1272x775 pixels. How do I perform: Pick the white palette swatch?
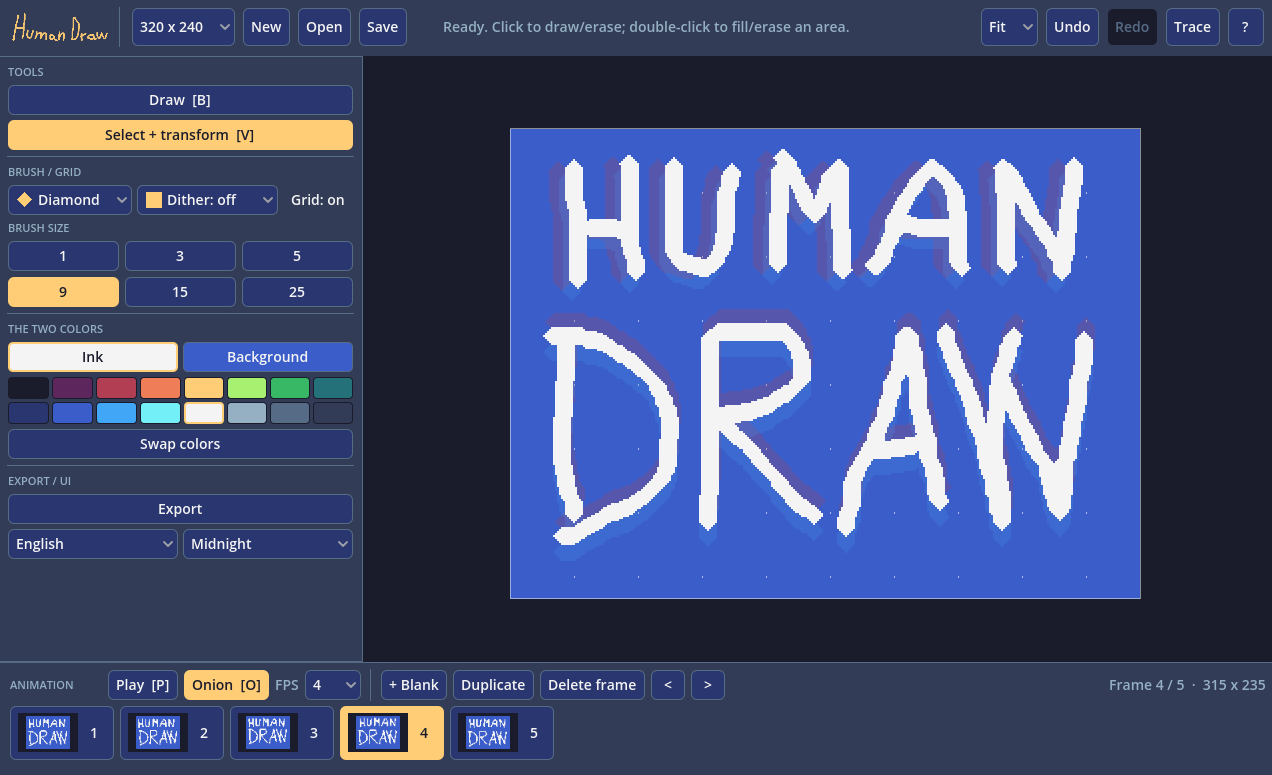(x=204, y=413)
